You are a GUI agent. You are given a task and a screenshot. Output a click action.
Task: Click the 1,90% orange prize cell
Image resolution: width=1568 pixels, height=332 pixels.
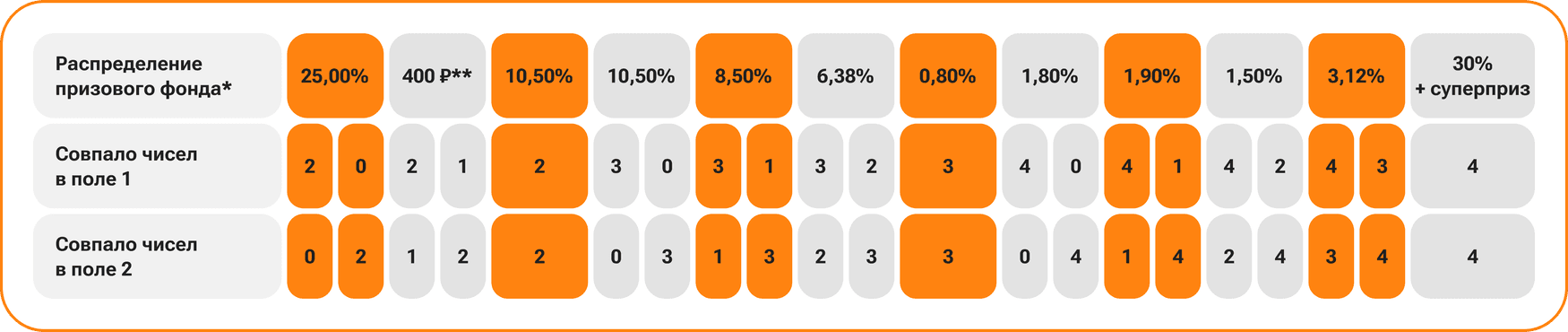tap(1152, 75)
